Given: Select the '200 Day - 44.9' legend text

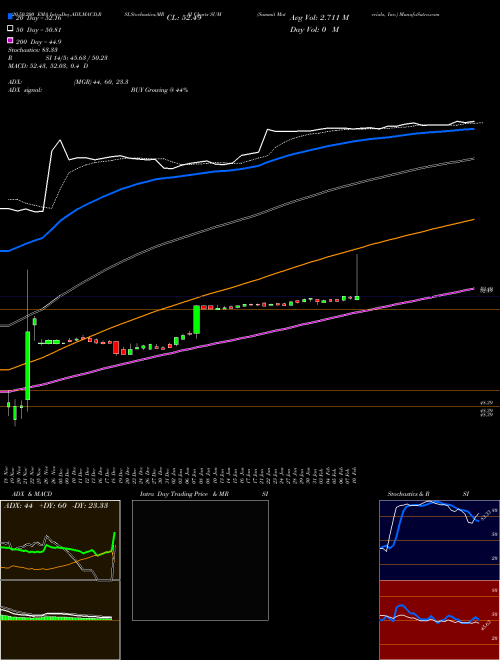Looking at the screenshot, I should 39,41.
